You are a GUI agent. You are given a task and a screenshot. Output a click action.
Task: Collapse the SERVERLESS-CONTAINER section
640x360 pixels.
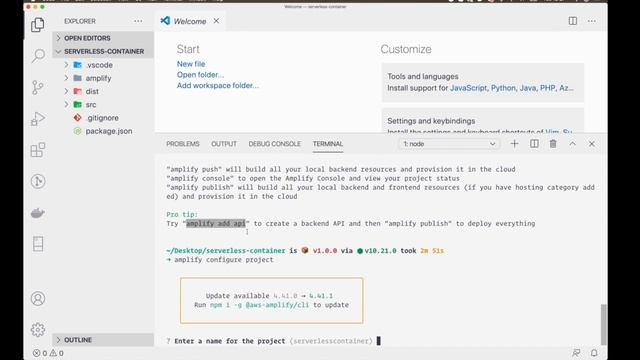[103, 51]
